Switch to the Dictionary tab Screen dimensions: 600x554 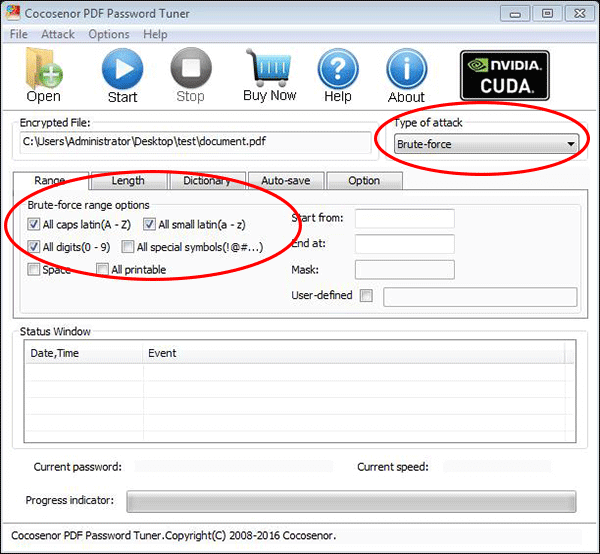[x=207, y=181]
